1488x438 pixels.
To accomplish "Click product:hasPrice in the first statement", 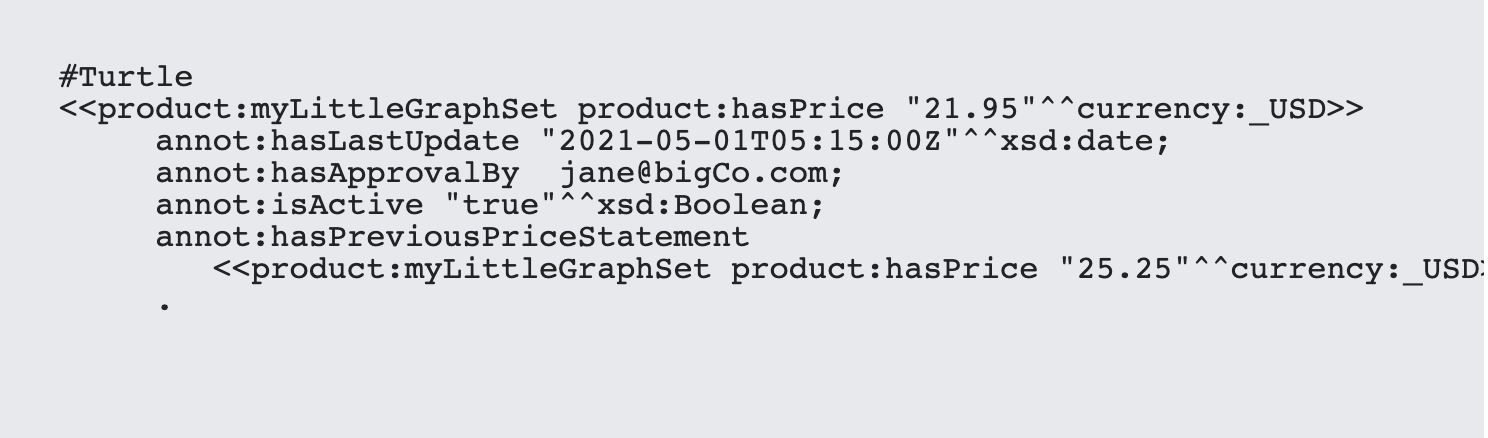I will click(731, 108).
